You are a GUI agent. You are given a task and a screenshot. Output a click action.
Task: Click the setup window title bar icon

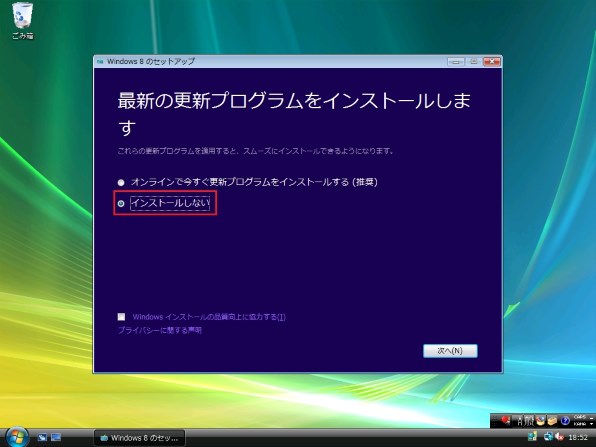click(x=100, y=61)
